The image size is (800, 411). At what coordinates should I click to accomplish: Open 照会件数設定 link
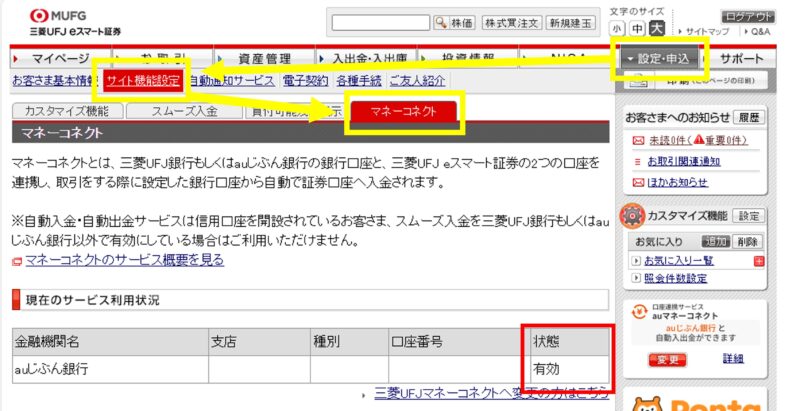676,278
